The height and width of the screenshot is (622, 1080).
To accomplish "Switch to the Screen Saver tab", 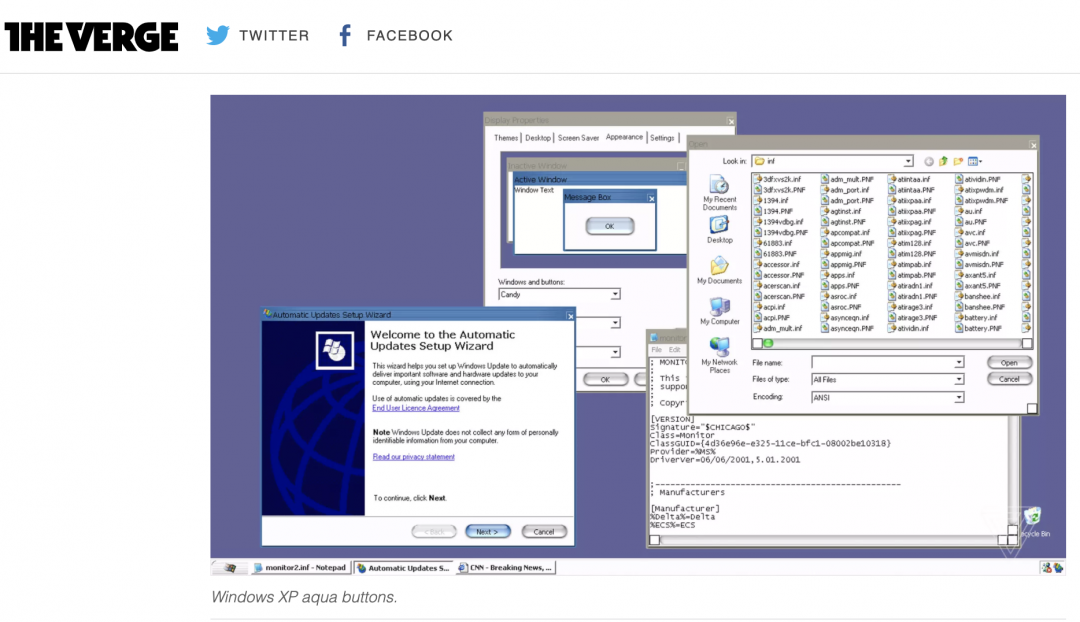I will pos(578,138).
